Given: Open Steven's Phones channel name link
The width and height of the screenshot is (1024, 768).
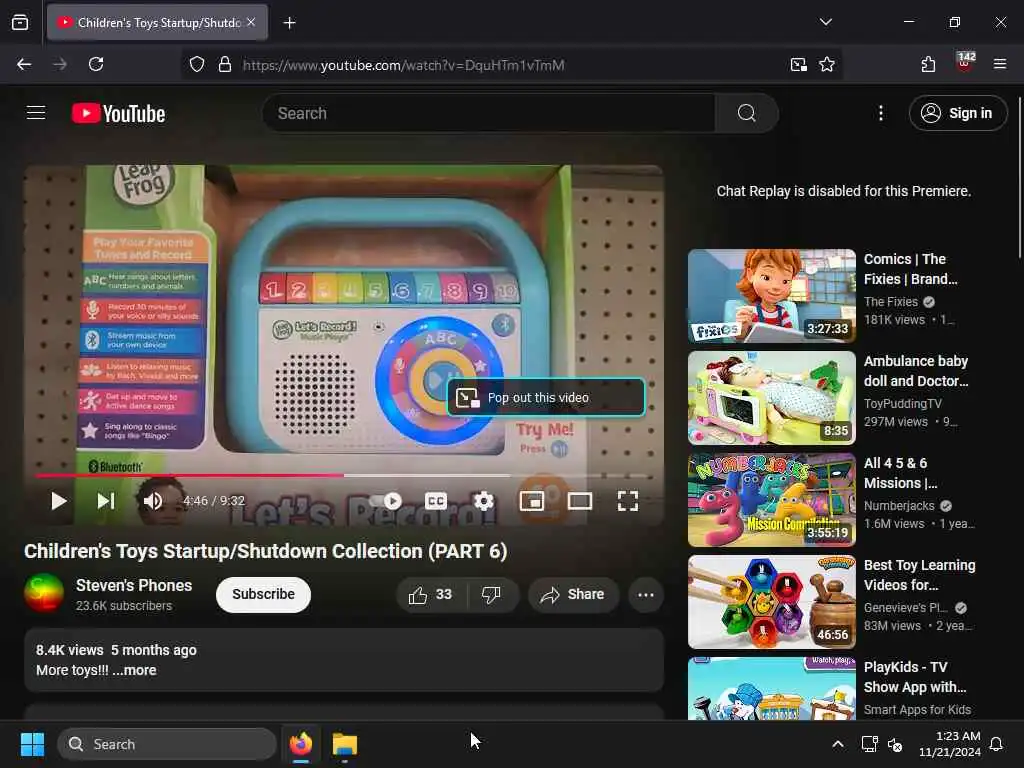Looking at the screenshot, I should 134,585.
